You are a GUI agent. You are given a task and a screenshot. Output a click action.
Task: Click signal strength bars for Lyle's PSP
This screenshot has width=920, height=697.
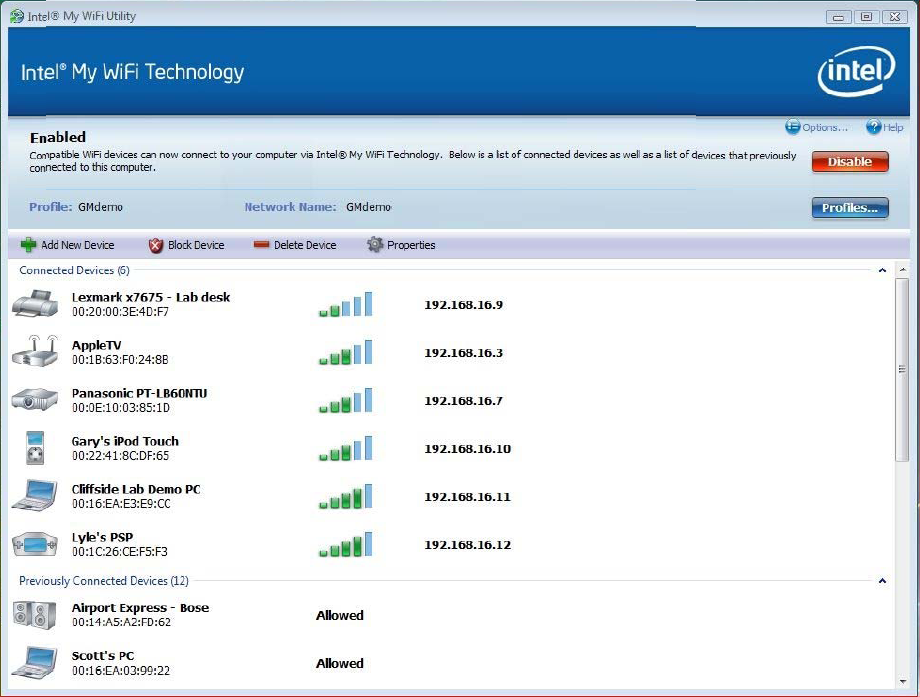pyautogui.click(x=346, y=544)
